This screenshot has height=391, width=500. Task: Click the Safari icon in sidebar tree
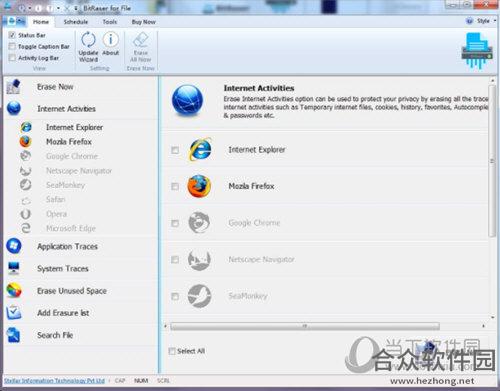[x=26, y=200]
